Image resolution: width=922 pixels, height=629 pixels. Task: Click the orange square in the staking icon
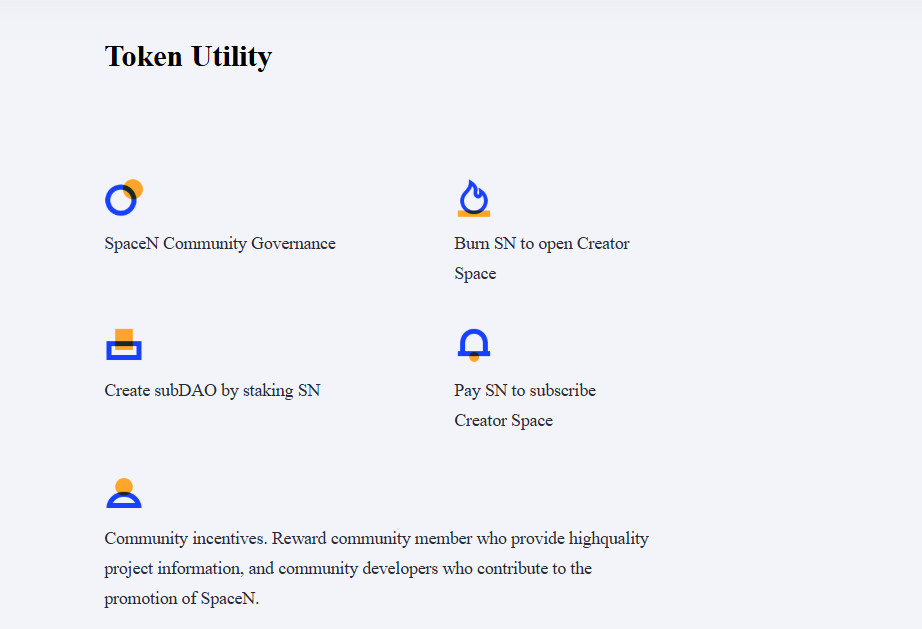click(124, 337)
